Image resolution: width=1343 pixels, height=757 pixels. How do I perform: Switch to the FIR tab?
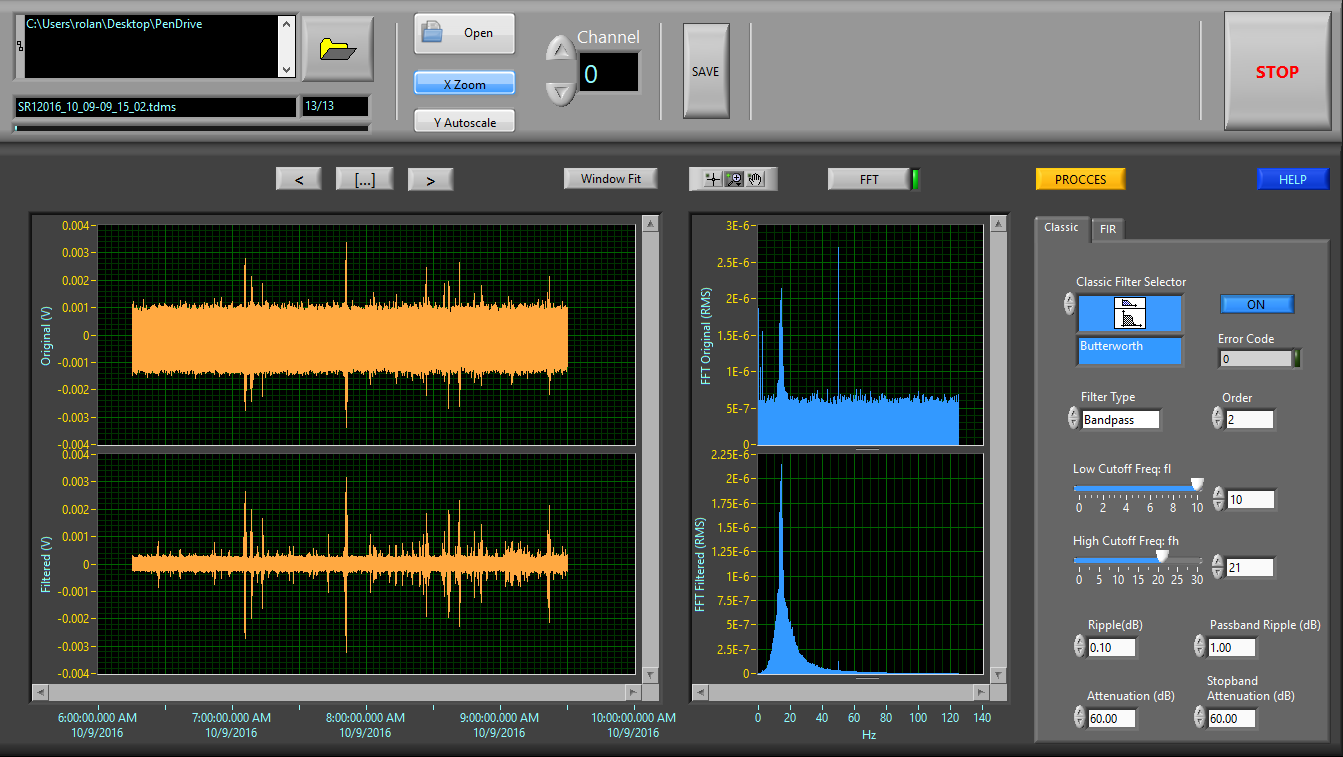pos(1108,229)
